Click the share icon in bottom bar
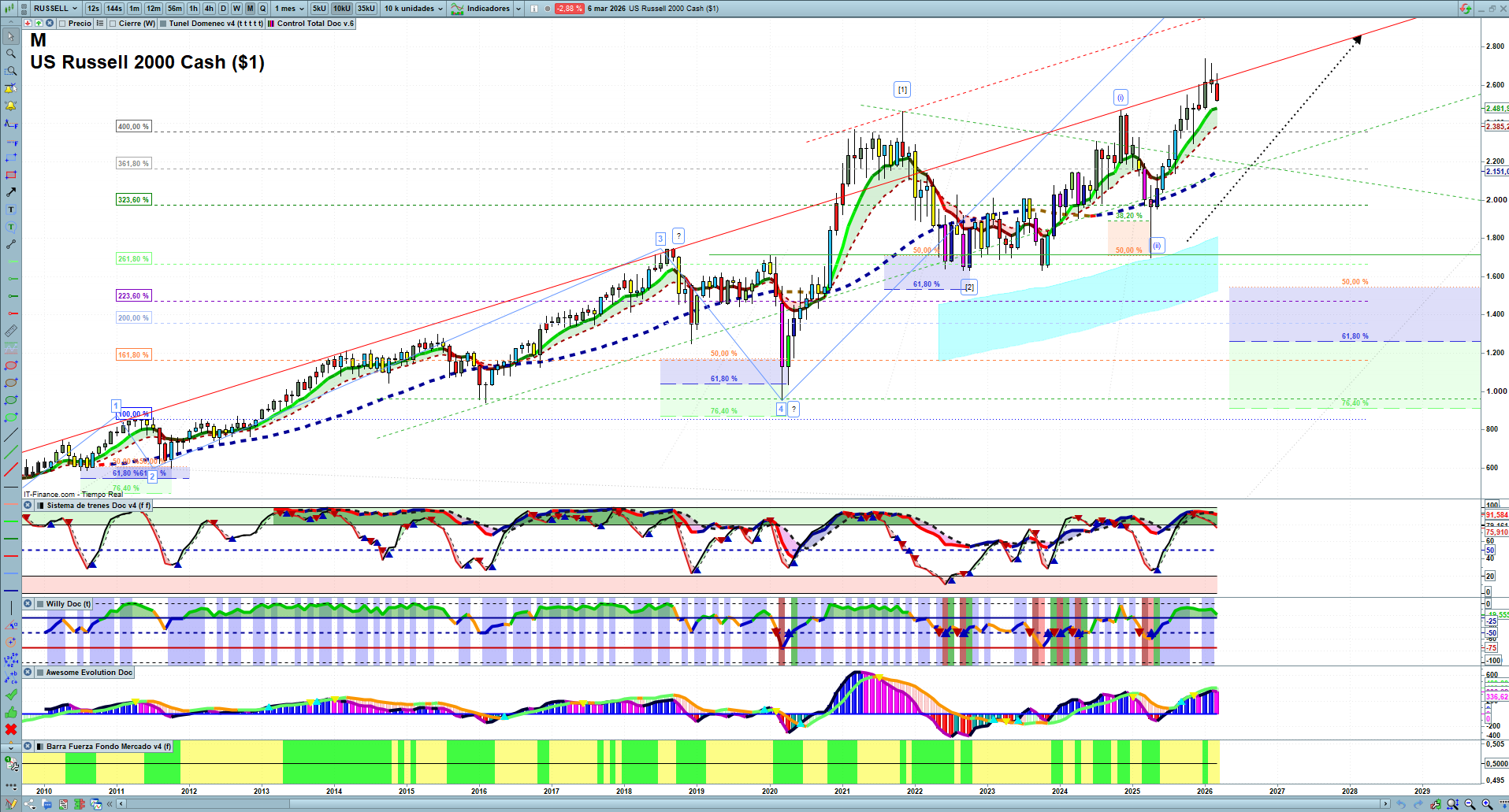This screenshot has height=812, width=1509. click(x=30, y=804)
